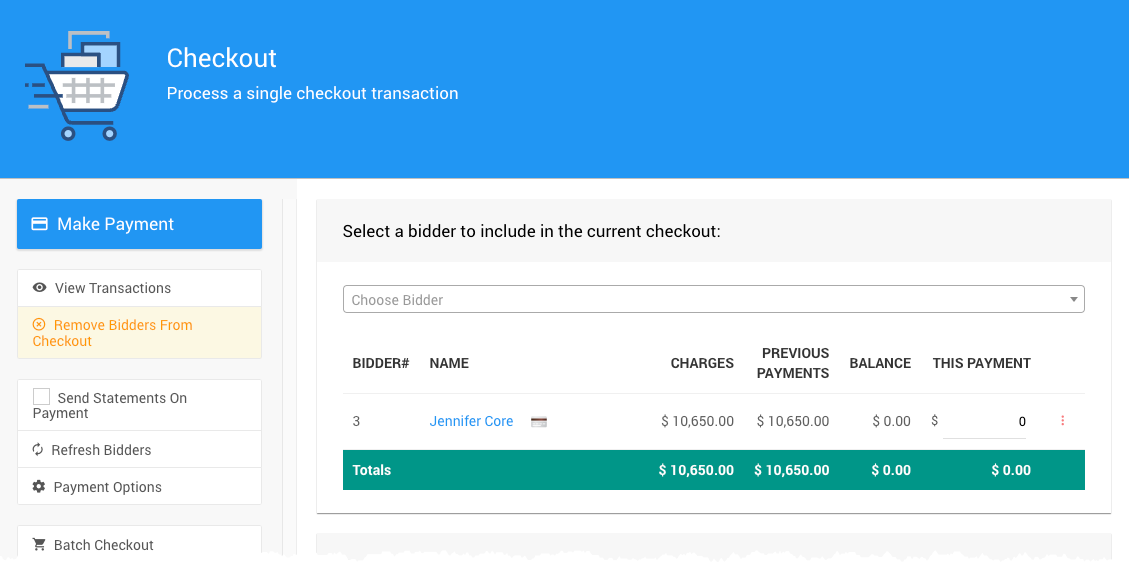1129x586 pixels.
Task: Click the refresh arrows icon
Action: pos(38,450)
